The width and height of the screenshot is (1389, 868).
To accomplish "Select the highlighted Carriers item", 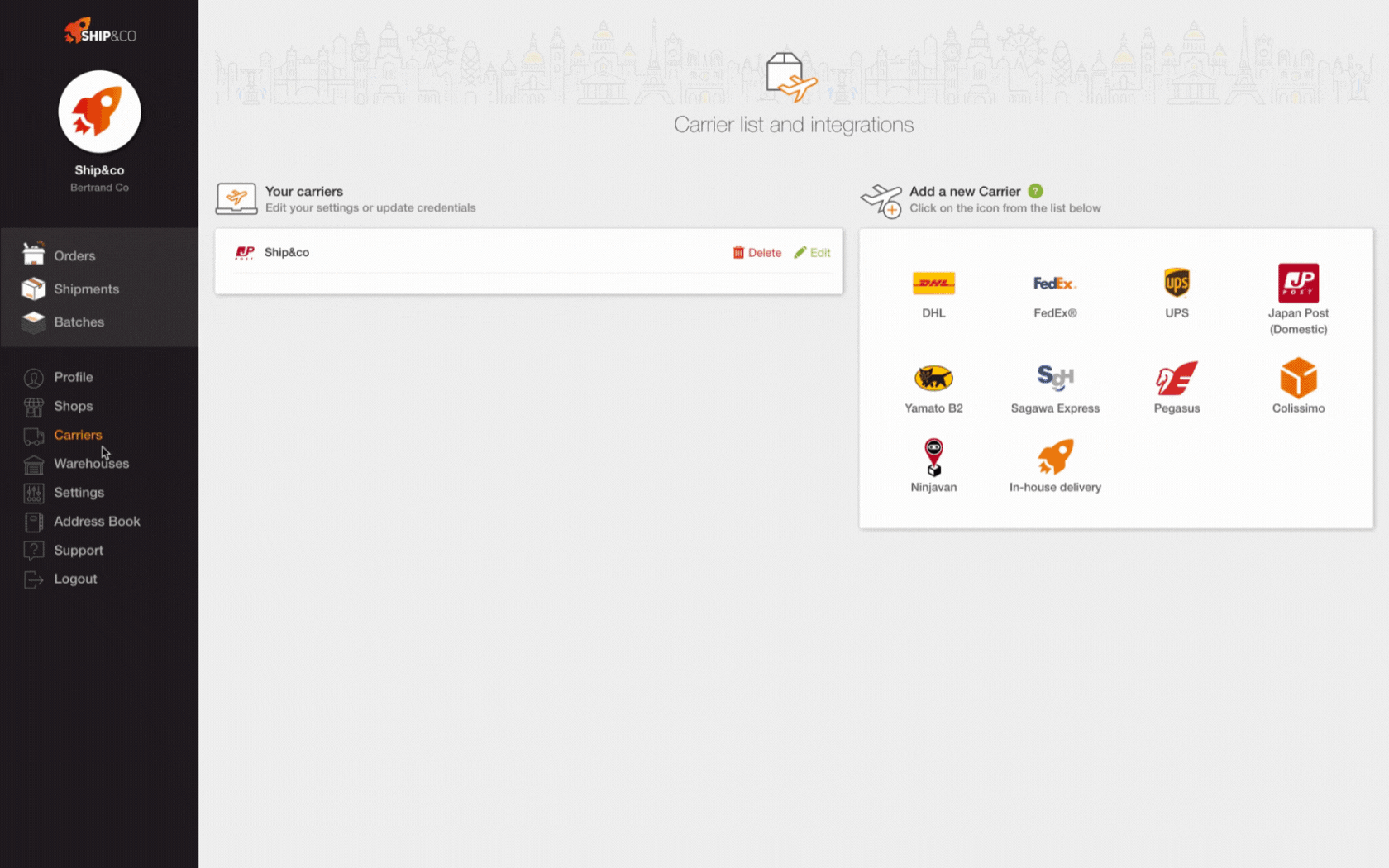I will tap(79, 435).
